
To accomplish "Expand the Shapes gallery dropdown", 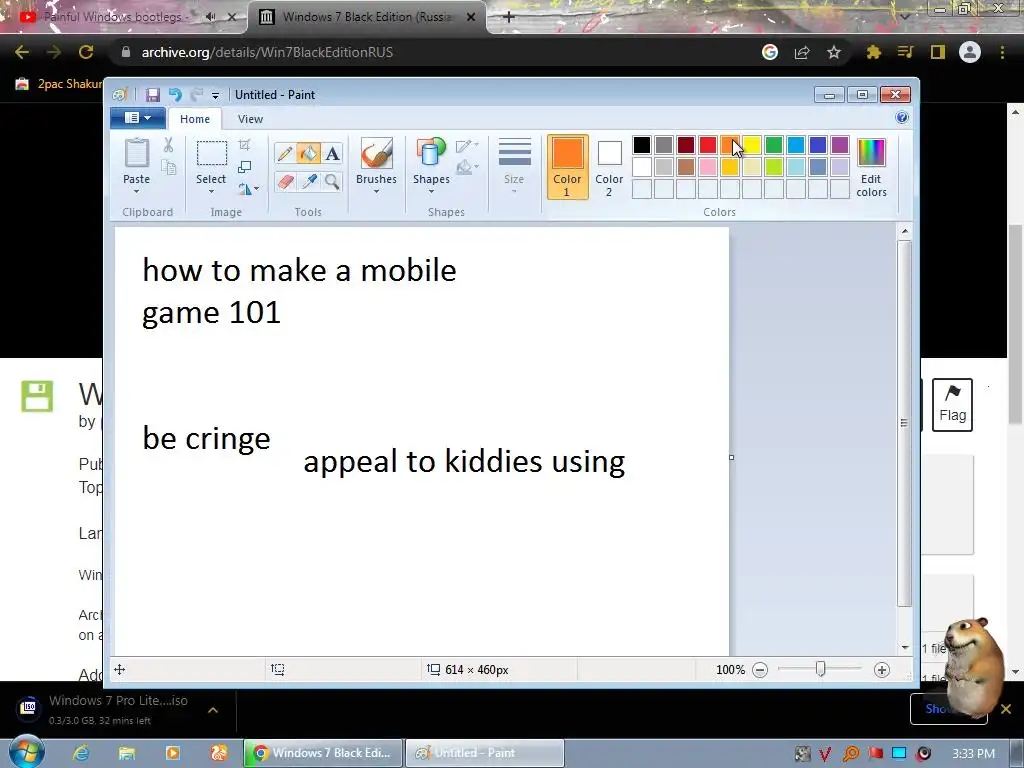I will (x=431, y=167).
